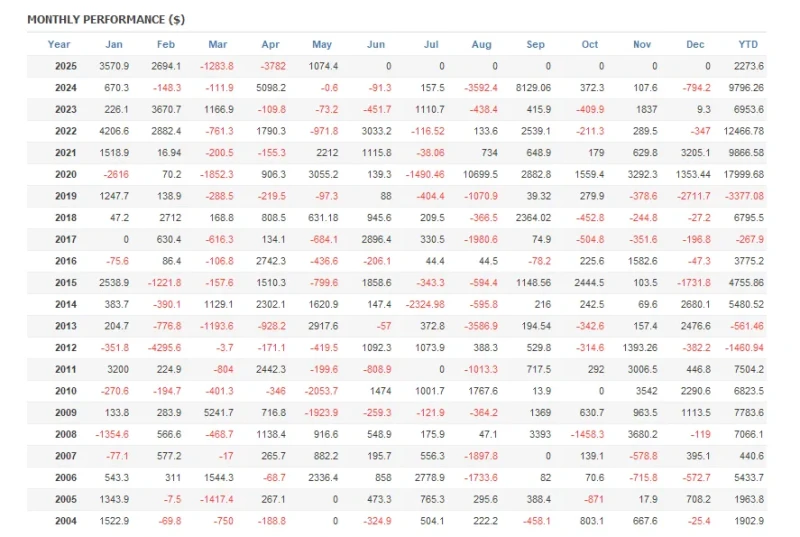Screen dimensions: 800x537
Task: Click the 2008 November value 3680.2
Action: (642, 434)
